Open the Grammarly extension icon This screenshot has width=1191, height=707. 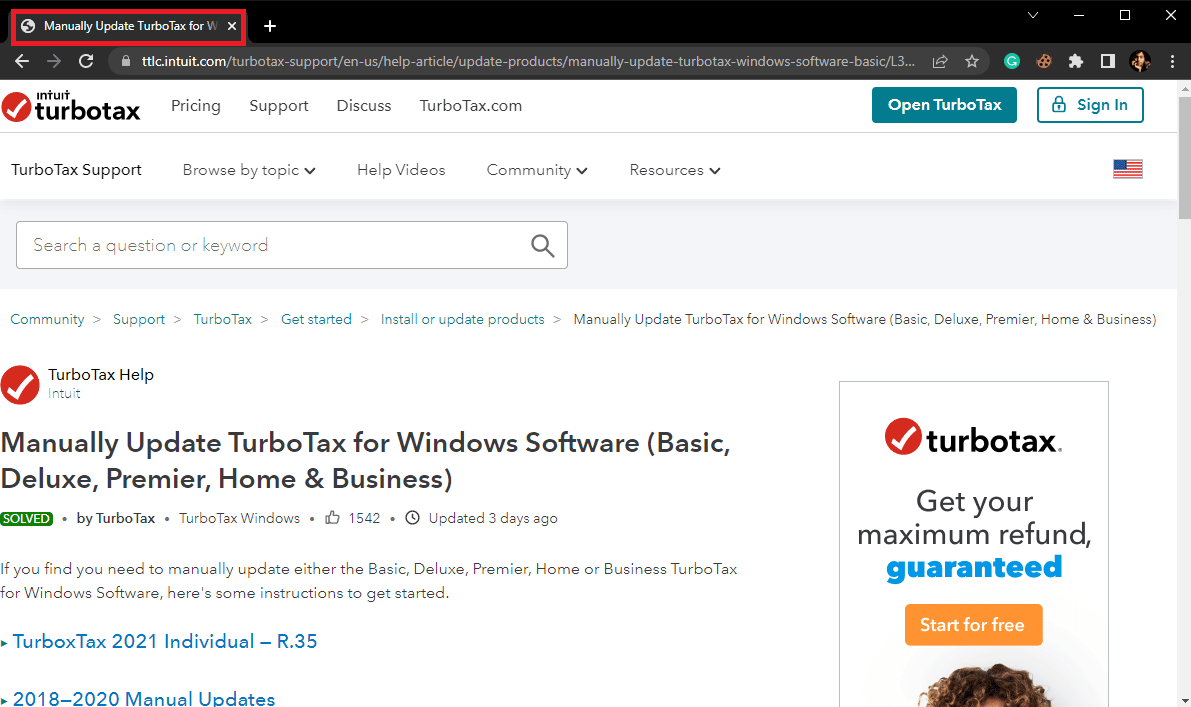[1012, 62]
